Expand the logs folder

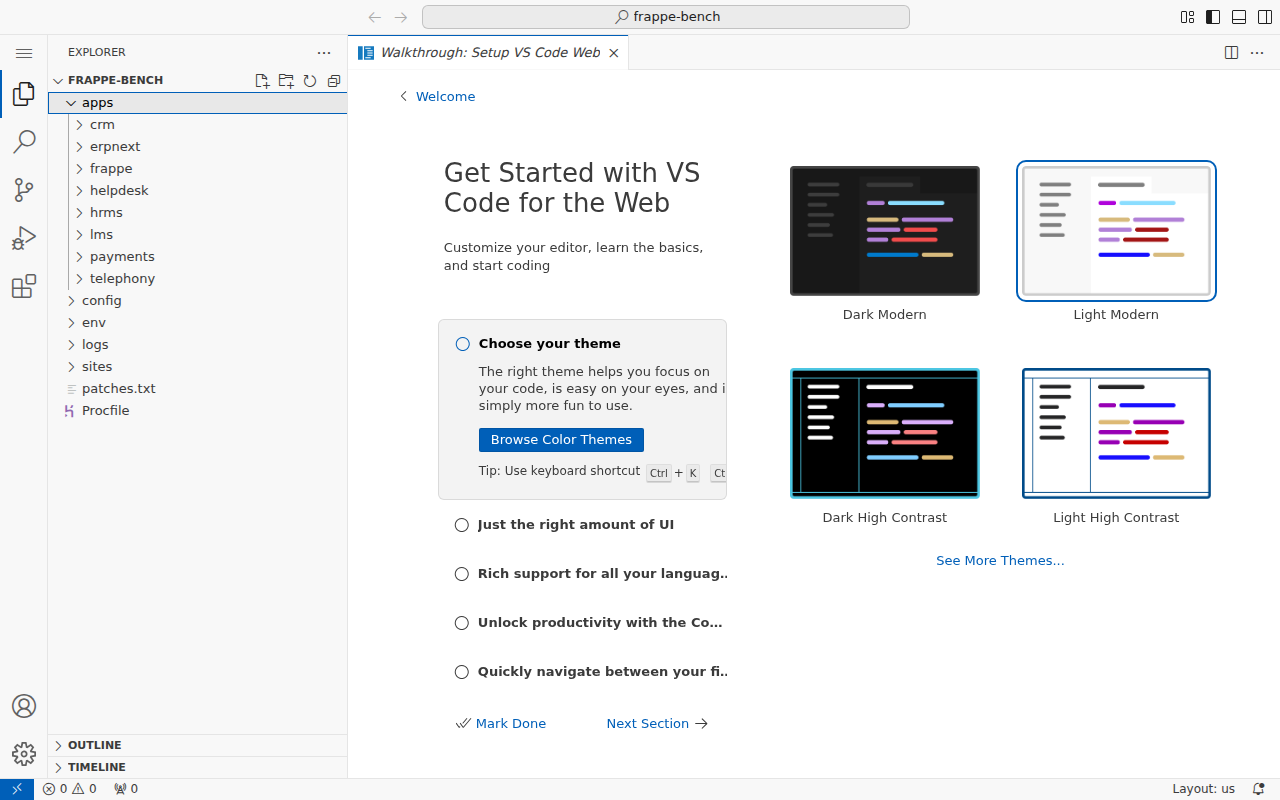[x=198, y=345]
